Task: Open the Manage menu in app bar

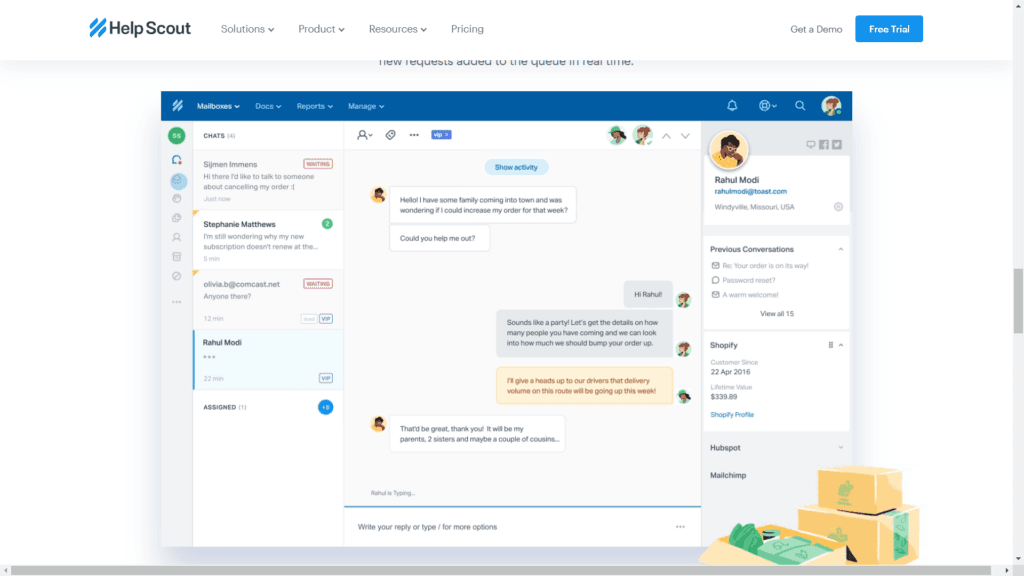Action: click(x=366, y=106)
